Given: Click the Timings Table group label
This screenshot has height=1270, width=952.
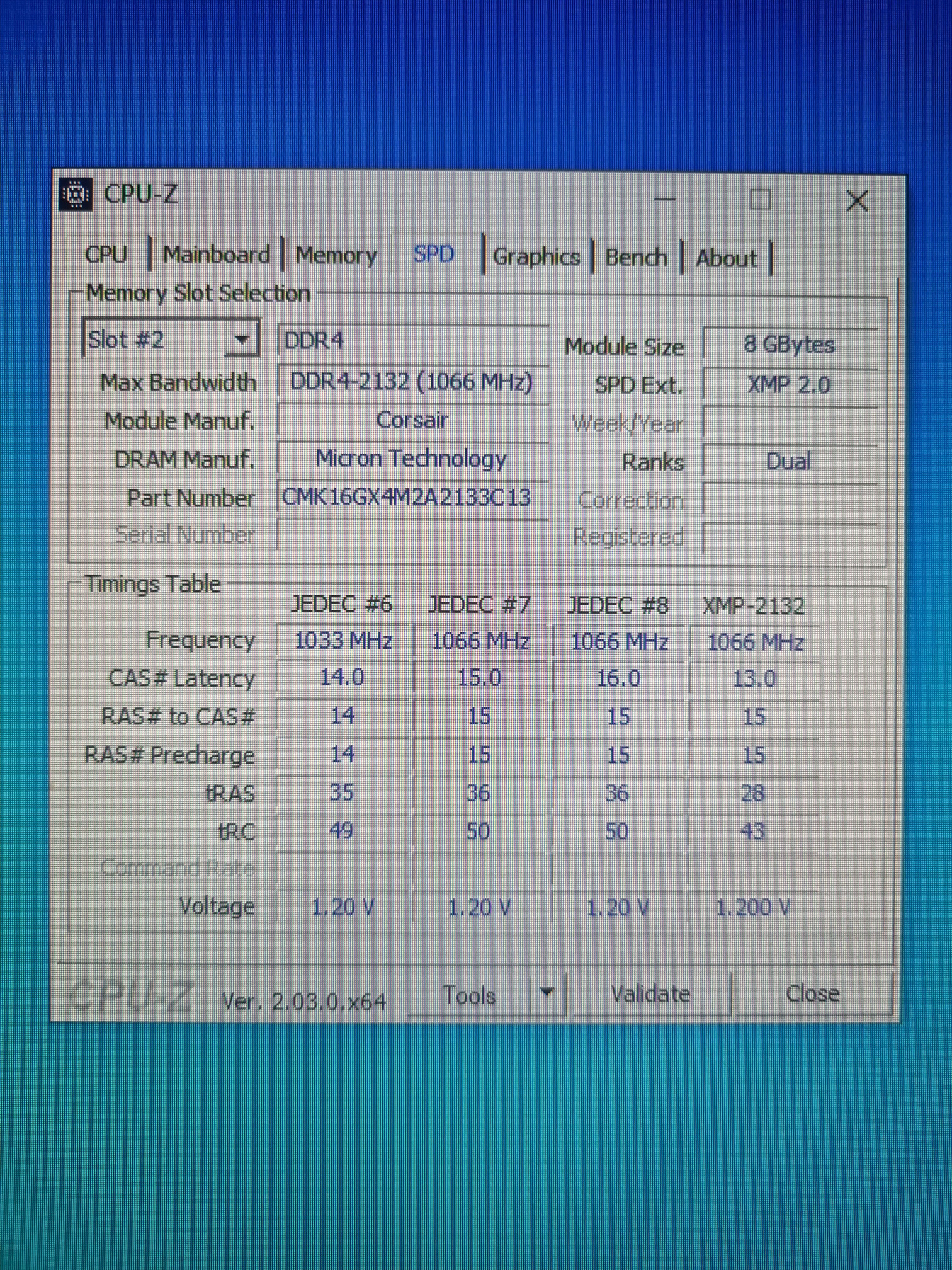Looking at the screenshot, I should (153, 584).
